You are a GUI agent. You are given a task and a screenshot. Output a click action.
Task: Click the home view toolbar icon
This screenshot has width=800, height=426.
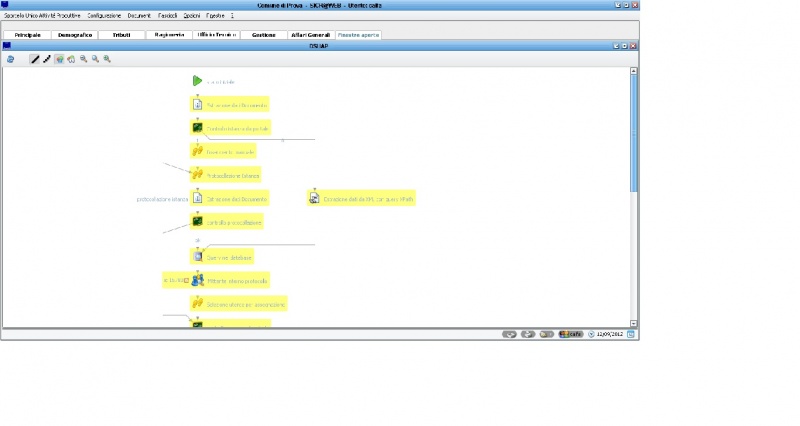tap(71, 59)
